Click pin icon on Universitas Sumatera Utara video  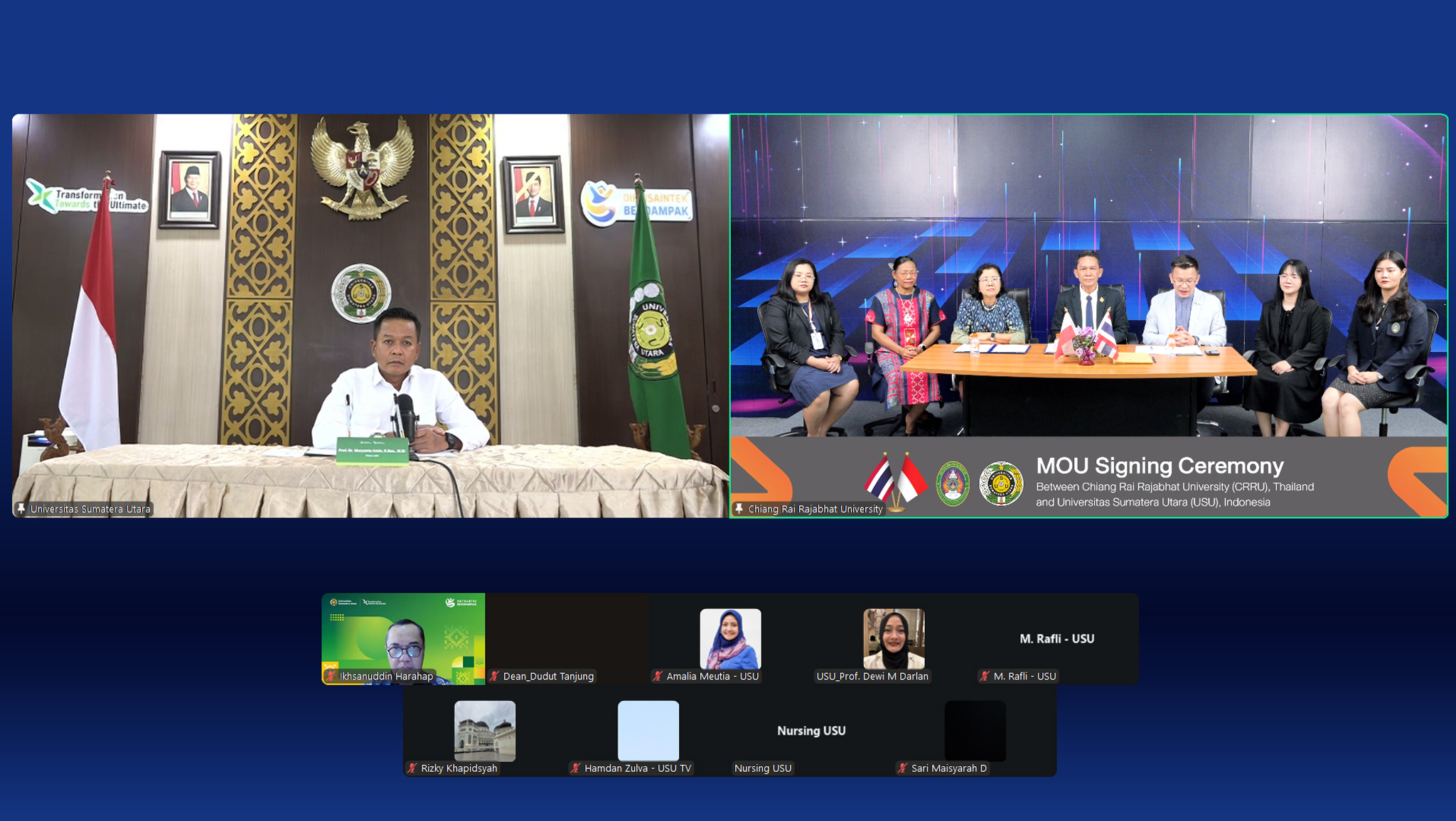pyautogui.click(x=21, y=509)
